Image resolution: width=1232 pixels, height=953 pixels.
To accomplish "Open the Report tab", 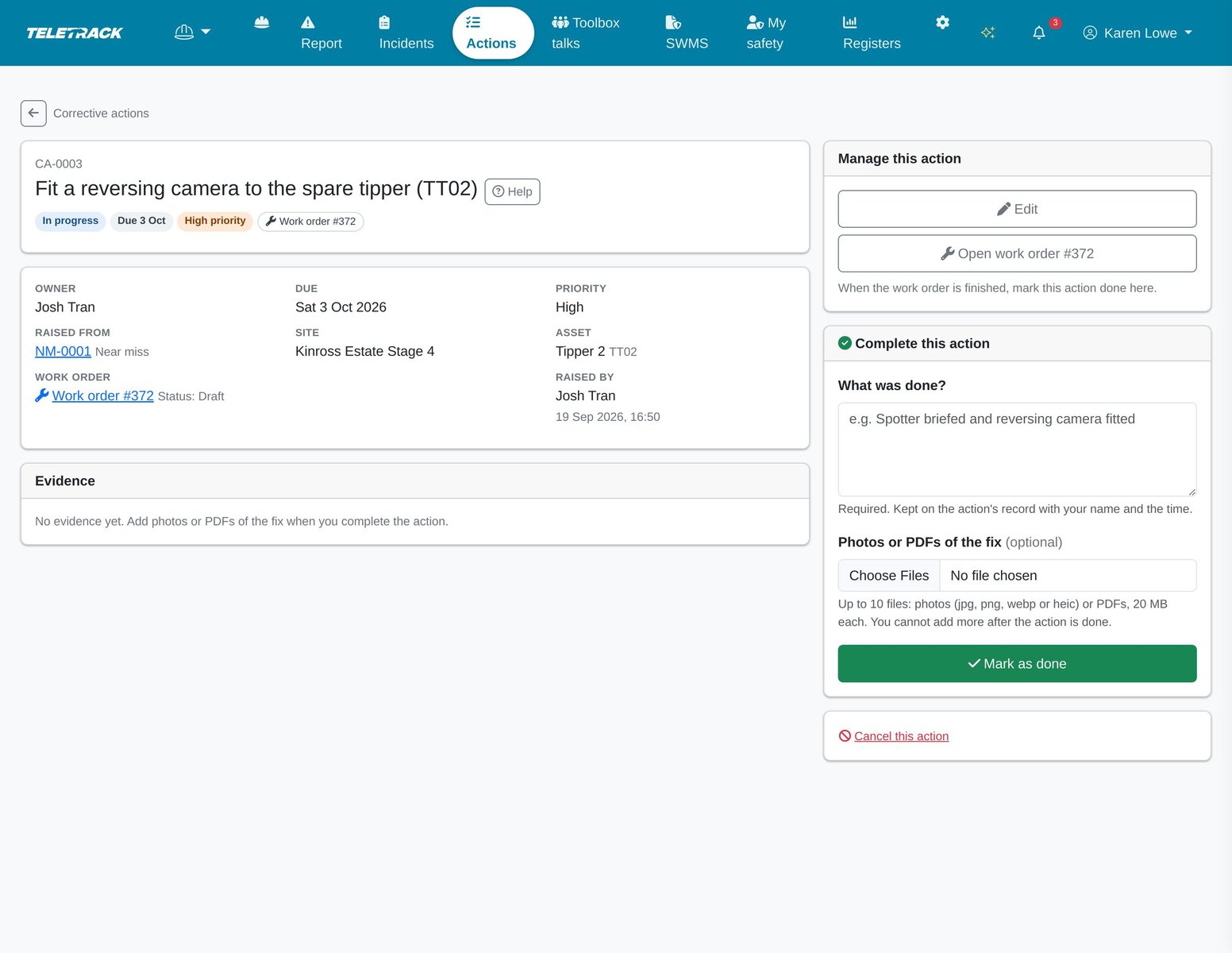I will tap(321, 33).
